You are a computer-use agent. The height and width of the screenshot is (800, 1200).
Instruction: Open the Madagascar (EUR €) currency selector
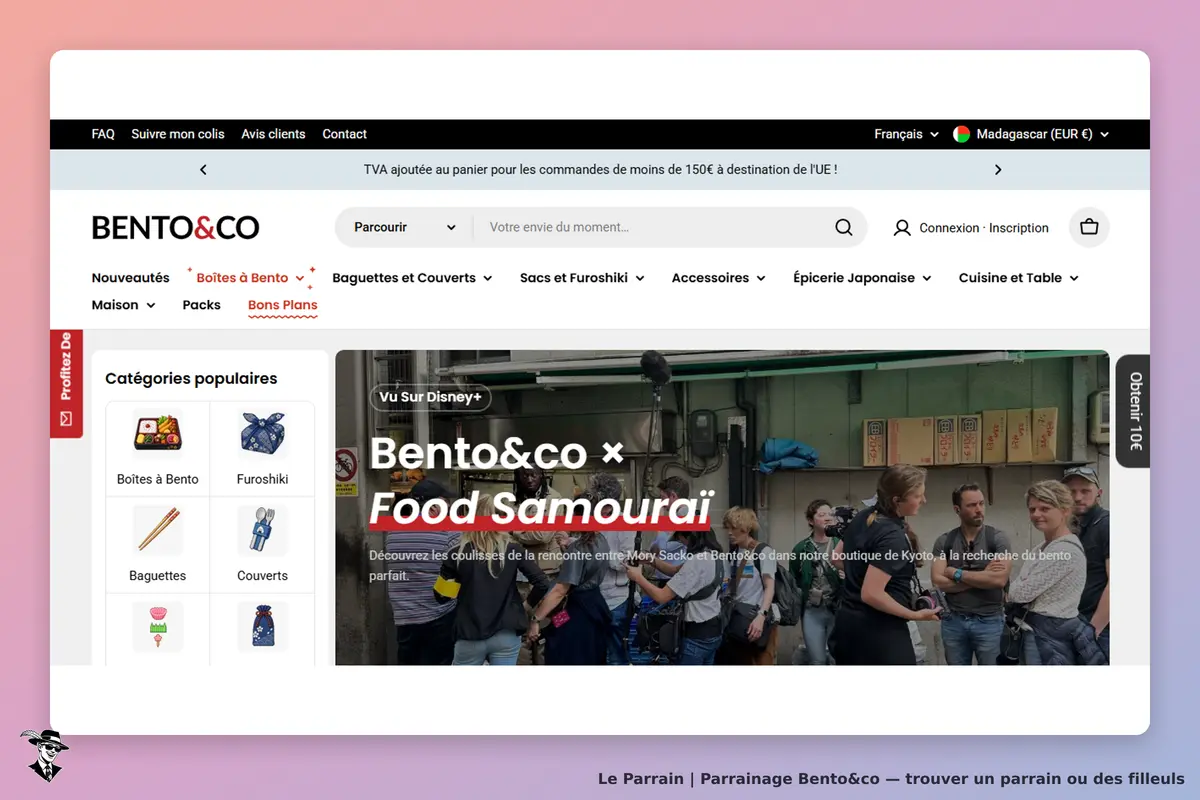(x=1032, y=134)
